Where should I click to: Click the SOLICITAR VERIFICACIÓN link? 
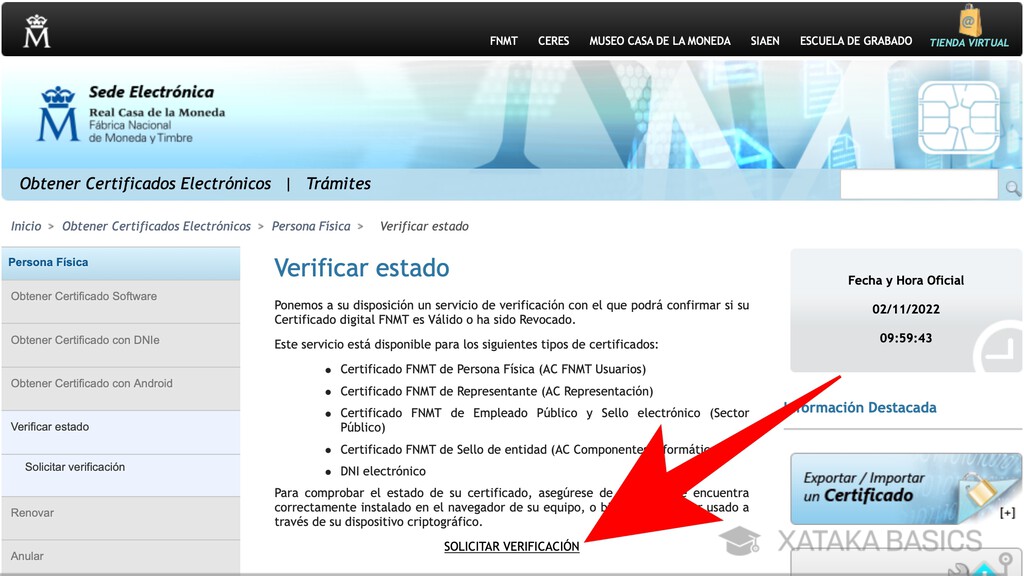click(x=511, y=547)
